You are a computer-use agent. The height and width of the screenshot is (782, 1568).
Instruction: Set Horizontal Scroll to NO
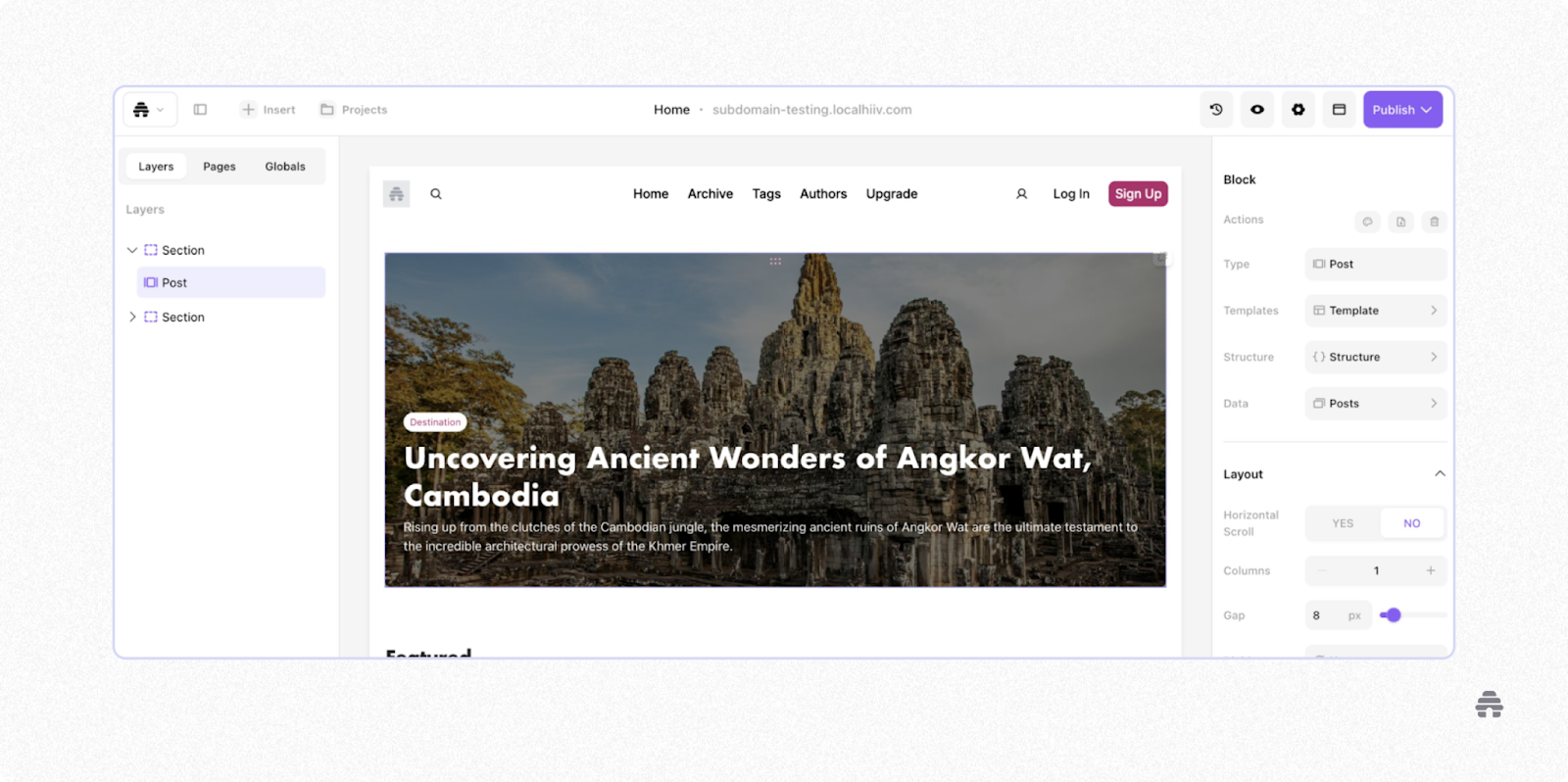(x=1411, y=523)
